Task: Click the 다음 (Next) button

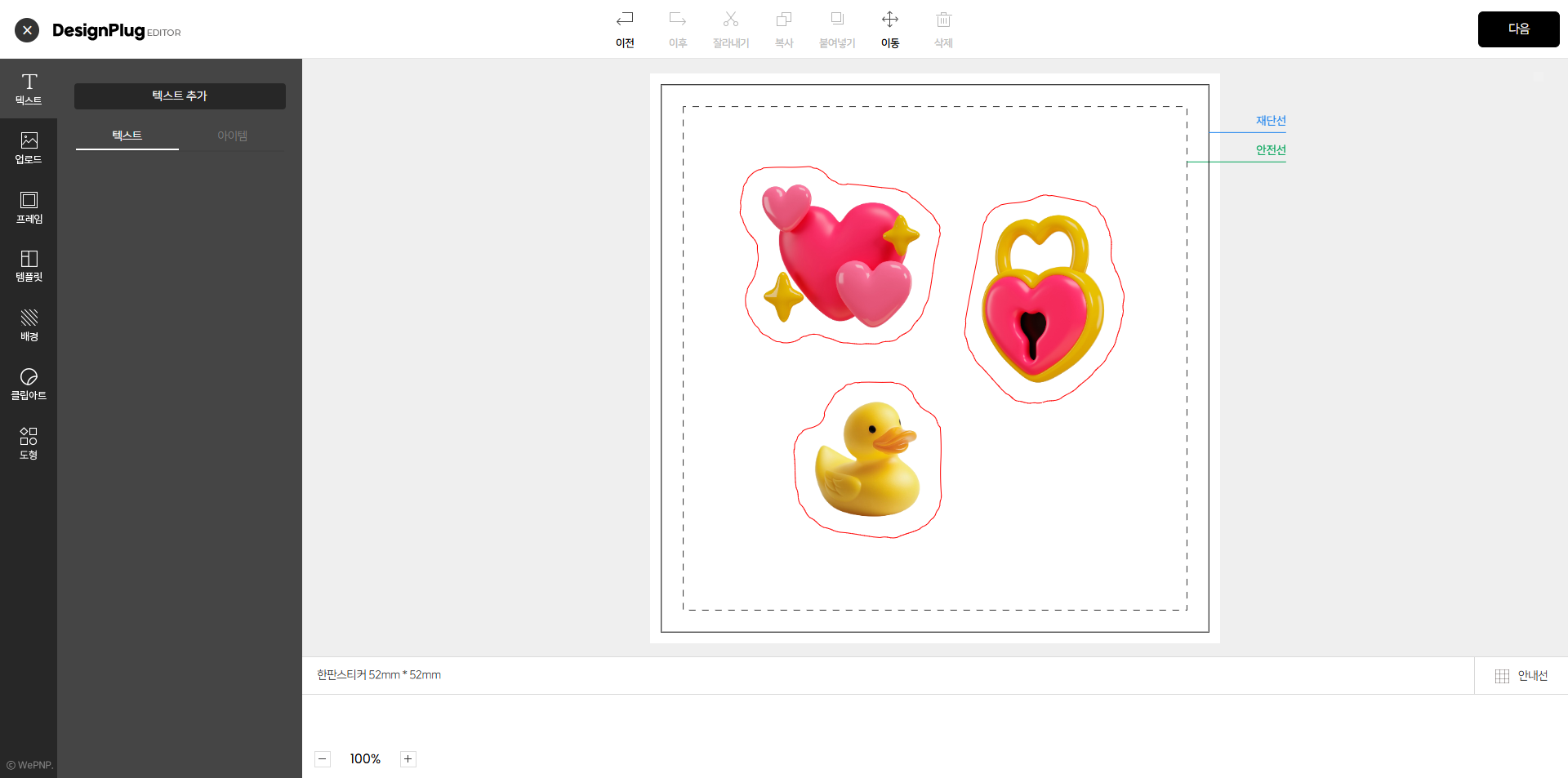Action: pyautogui.click(x=1518, y=29)
